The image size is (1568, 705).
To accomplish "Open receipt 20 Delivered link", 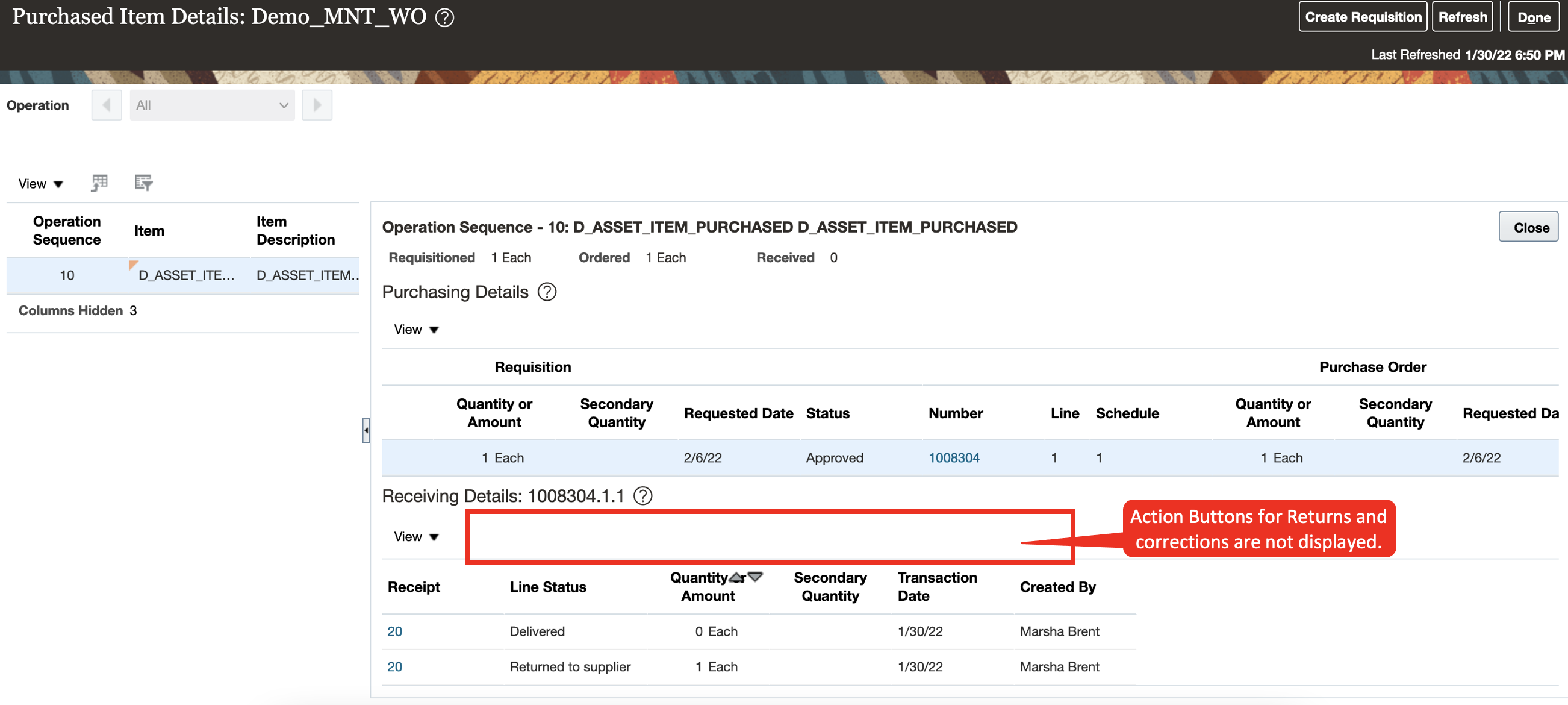I will pos(394,631).
